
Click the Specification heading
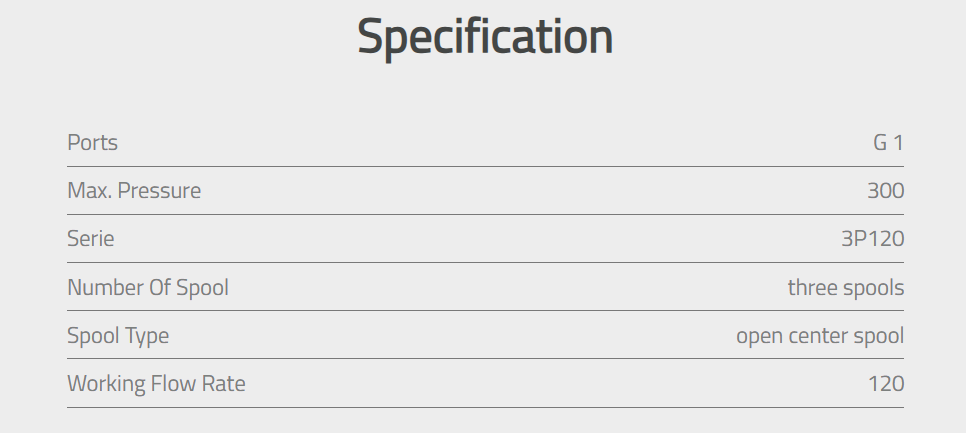pyautogui.click(x=485, y=38)
